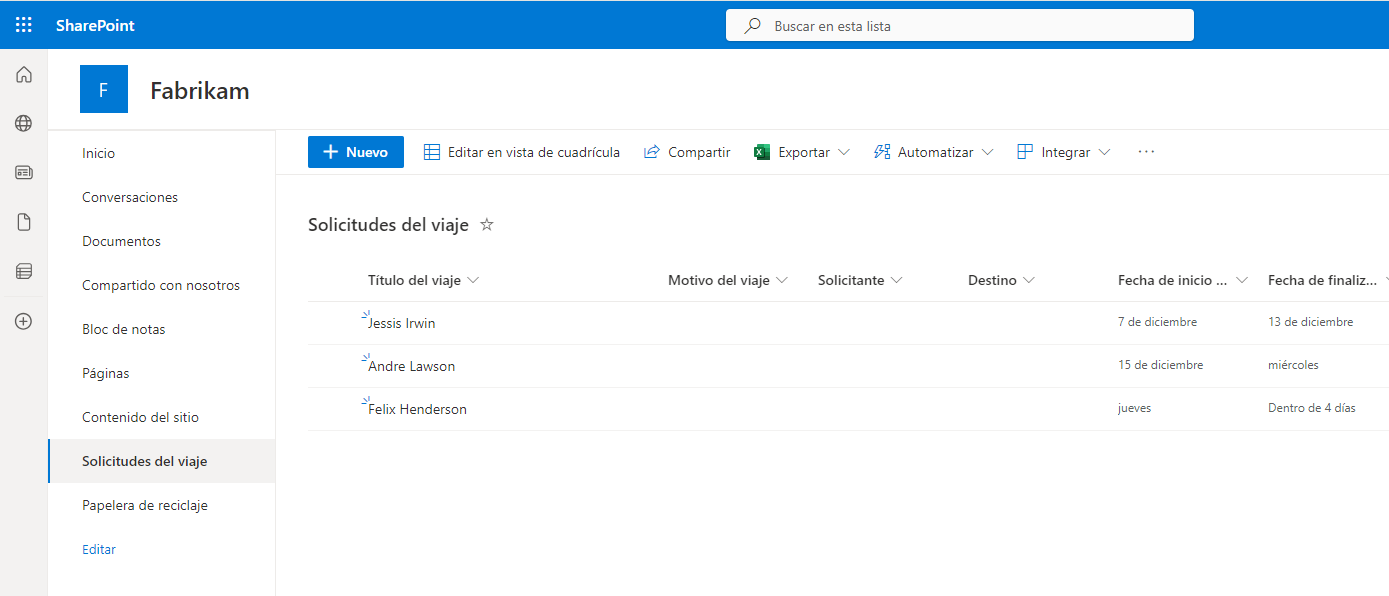
Task: Open the Integrar dropdown
Action: pyautogui.click(x=1062, y=151)
